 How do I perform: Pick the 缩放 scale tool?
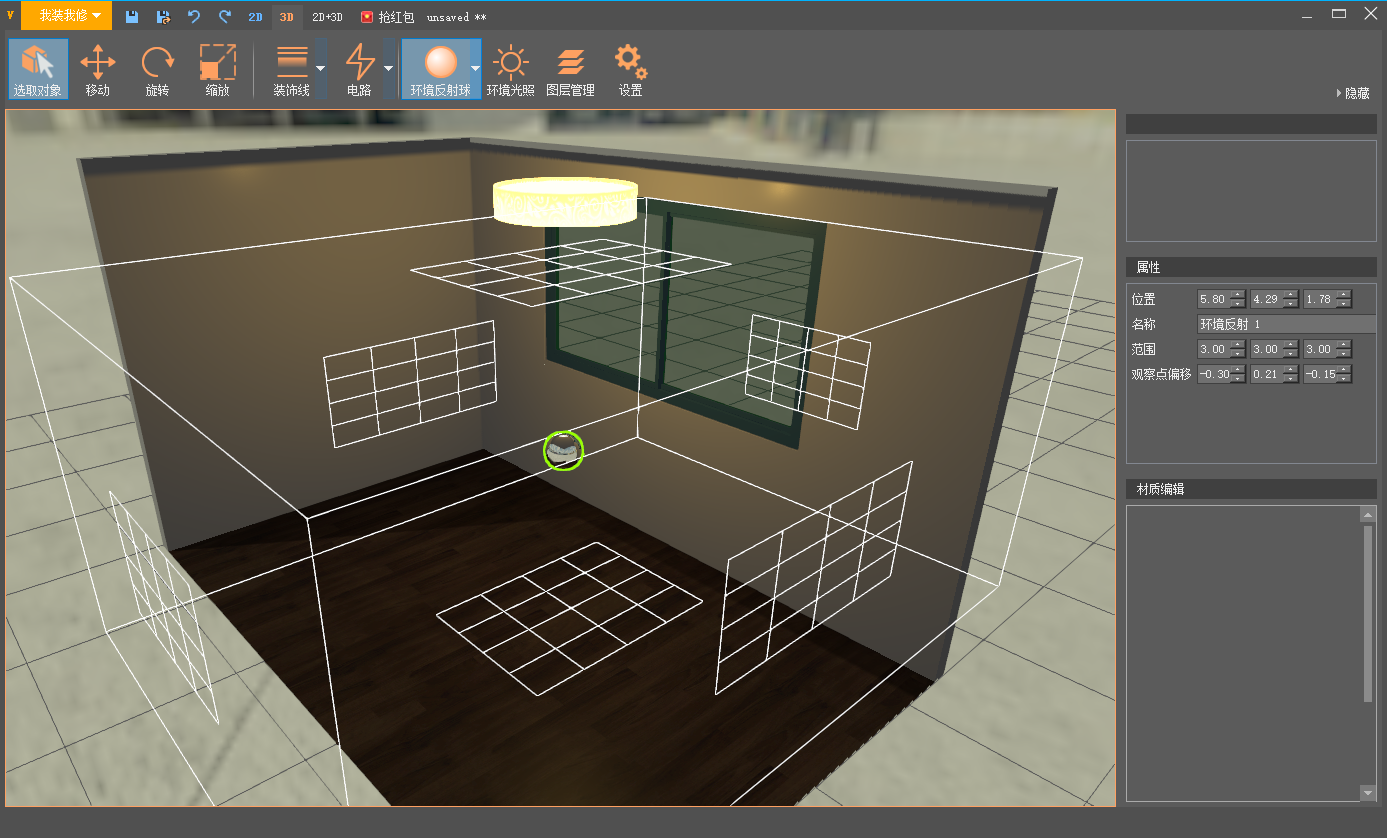click(217, 69)
